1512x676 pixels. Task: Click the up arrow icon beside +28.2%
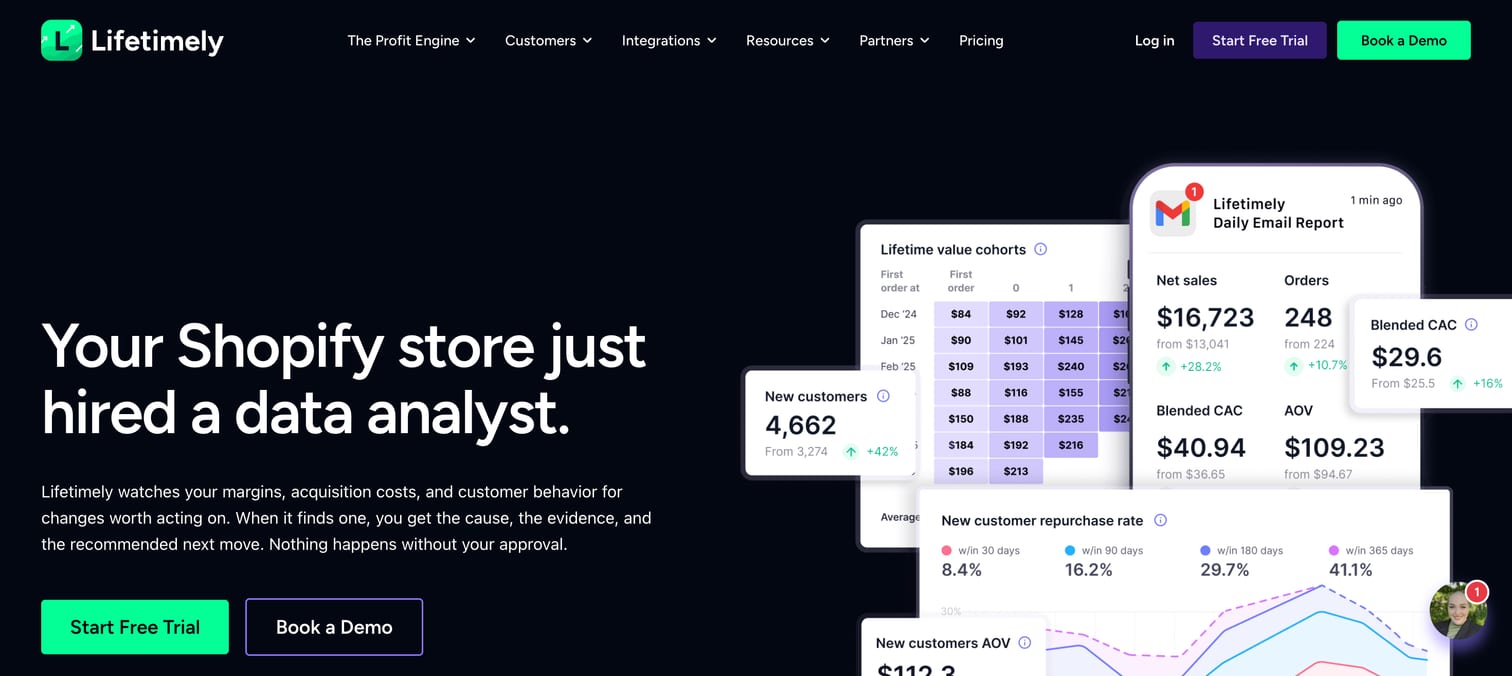click(1166, 367)
